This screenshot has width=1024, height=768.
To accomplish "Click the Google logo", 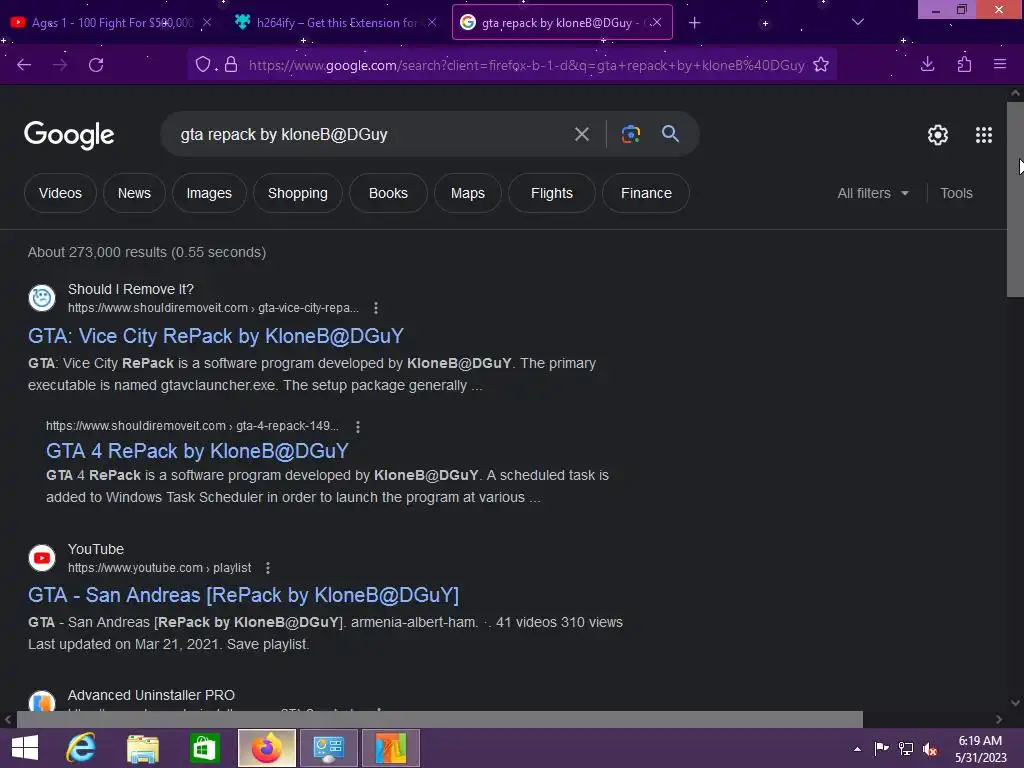I will 69,135.
